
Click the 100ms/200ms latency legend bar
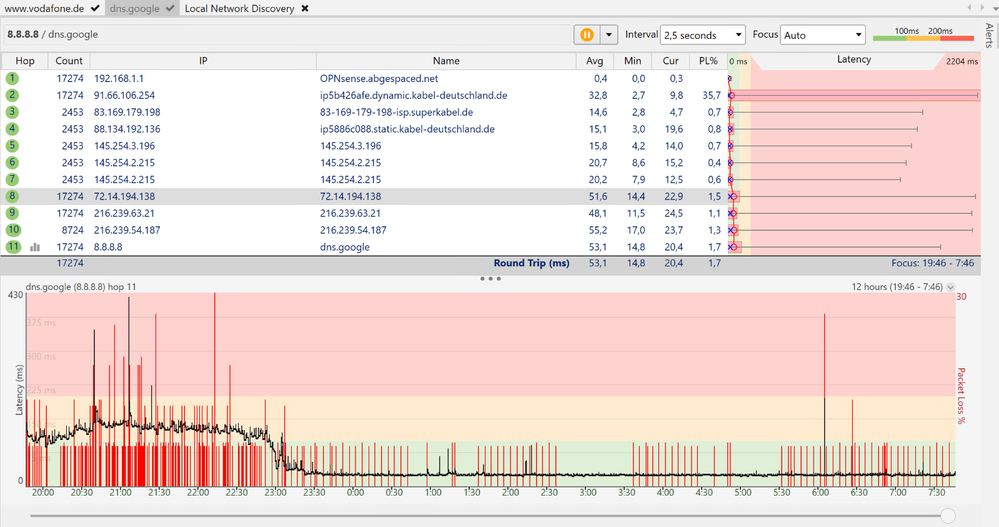click(x=920, y=36)
